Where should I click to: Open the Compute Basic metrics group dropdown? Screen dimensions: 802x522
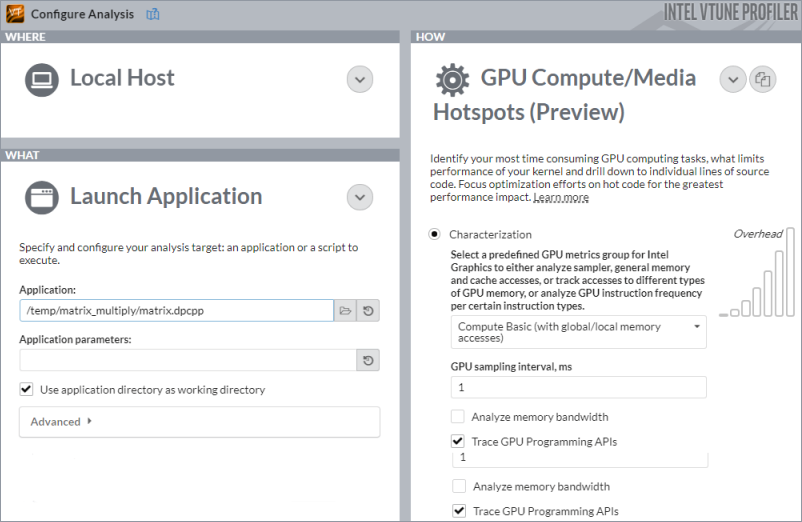(578, 332)
